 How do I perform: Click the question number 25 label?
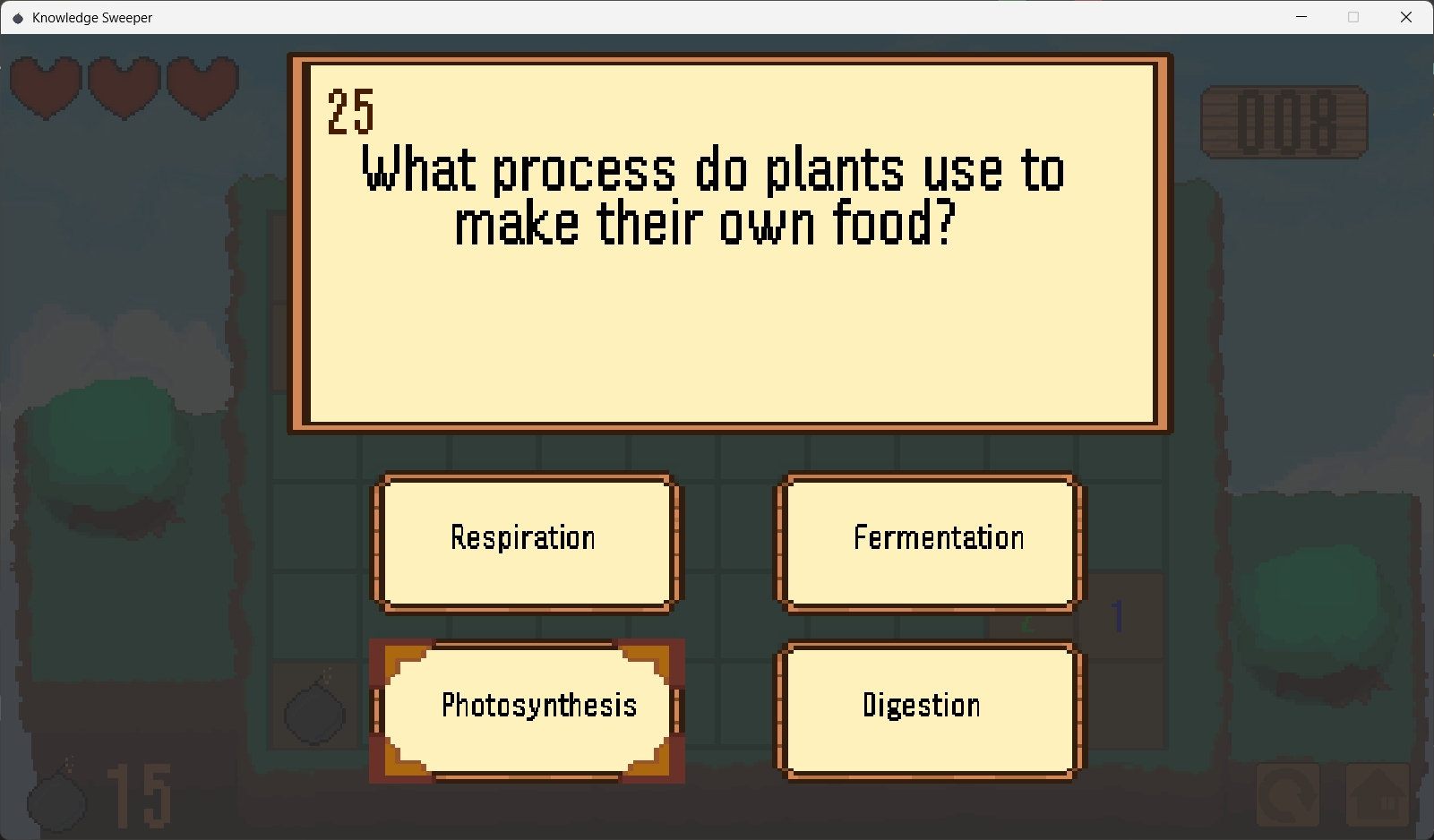(351, 109)
